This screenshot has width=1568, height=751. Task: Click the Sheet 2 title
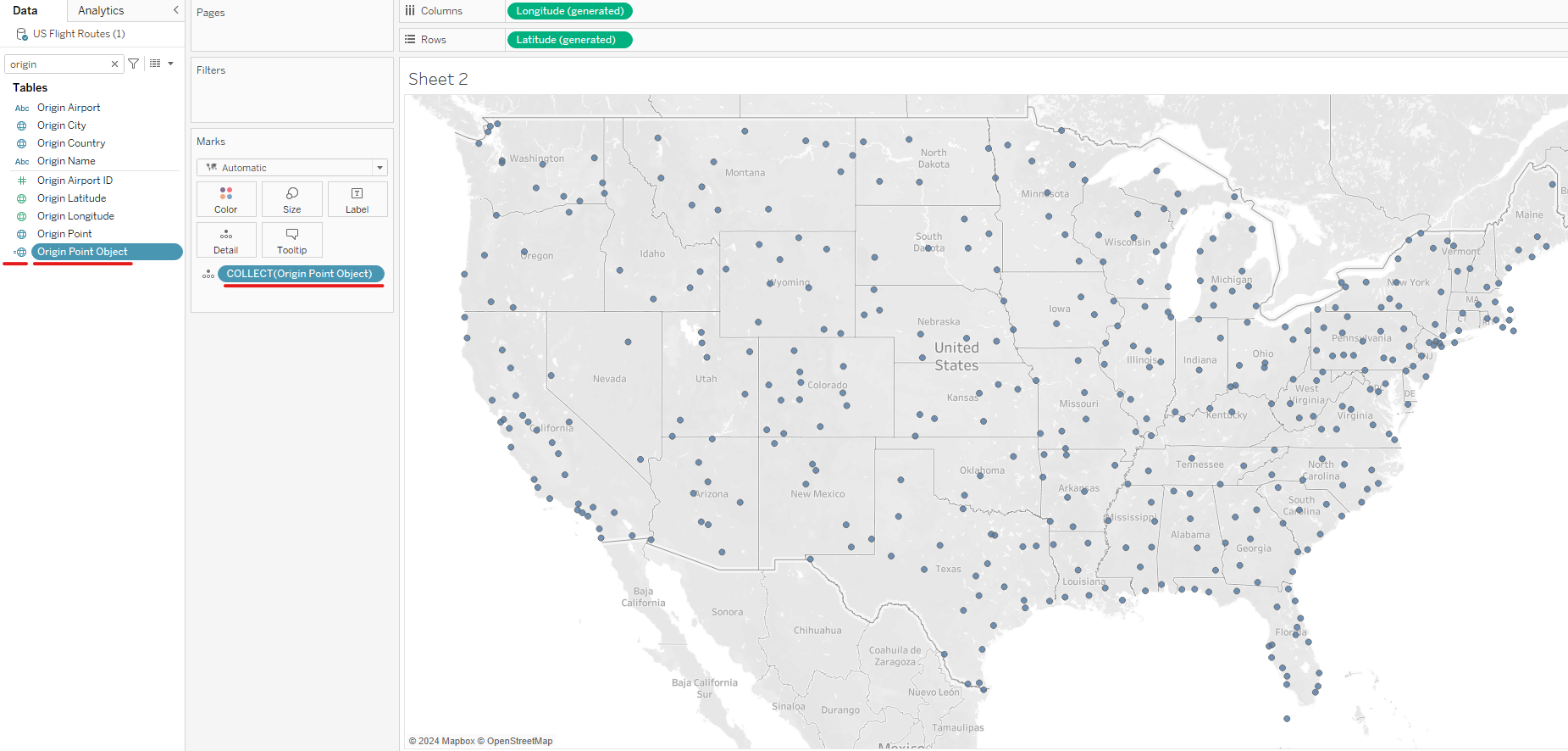[x=438, y=79]
